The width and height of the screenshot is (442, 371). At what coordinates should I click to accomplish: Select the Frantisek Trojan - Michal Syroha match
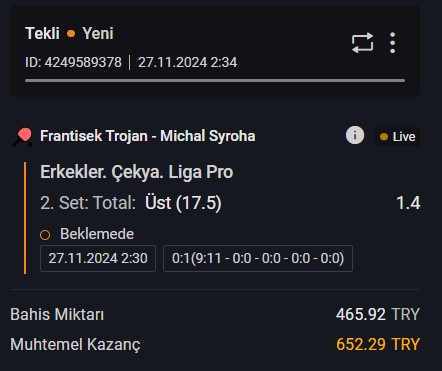(148, 136)
